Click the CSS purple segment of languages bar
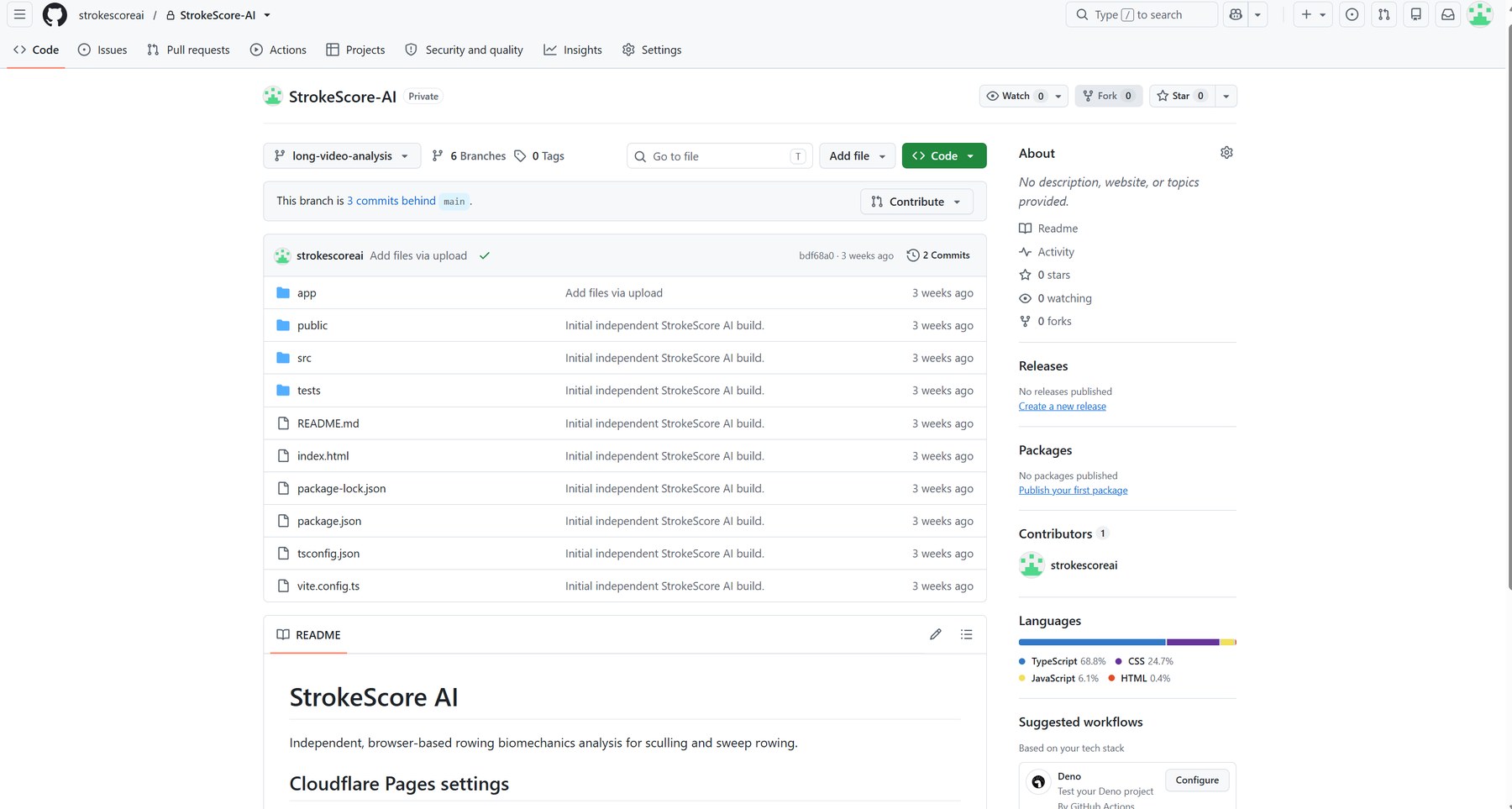Viewport: 1512px width, 809px height. click(x=1193, y=643)
